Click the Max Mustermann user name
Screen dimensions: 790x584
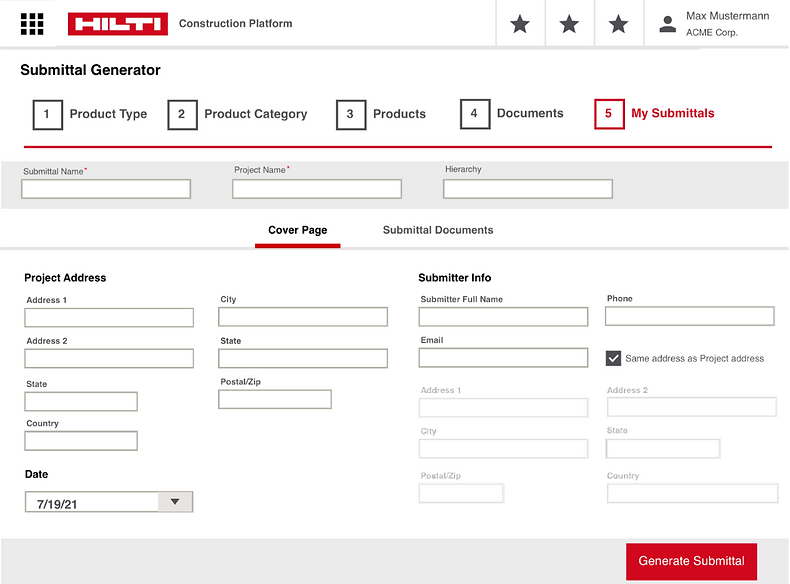(728, 16)
